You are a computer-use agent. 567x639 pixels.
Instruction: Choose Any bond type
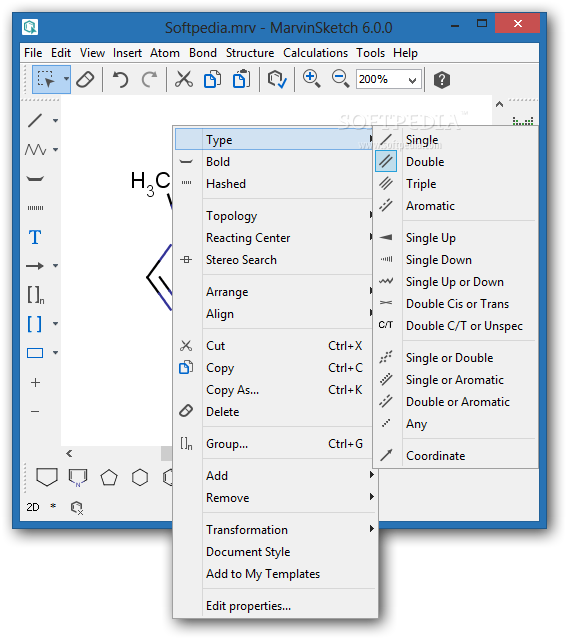tap(456, 424)
